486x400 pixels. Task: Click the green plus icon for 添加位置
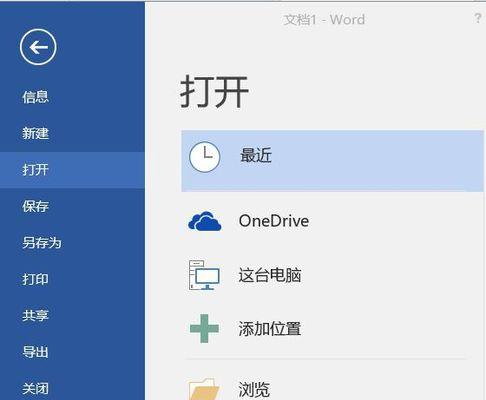(204, 329)
